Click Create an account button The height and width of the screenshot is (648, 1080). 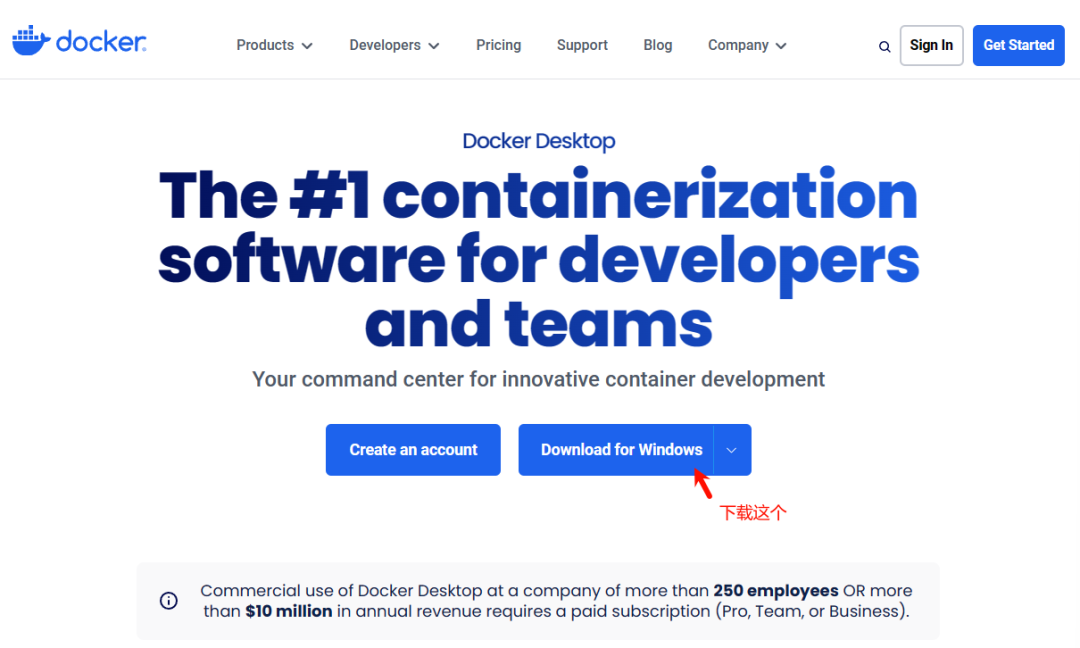[413, 450]
